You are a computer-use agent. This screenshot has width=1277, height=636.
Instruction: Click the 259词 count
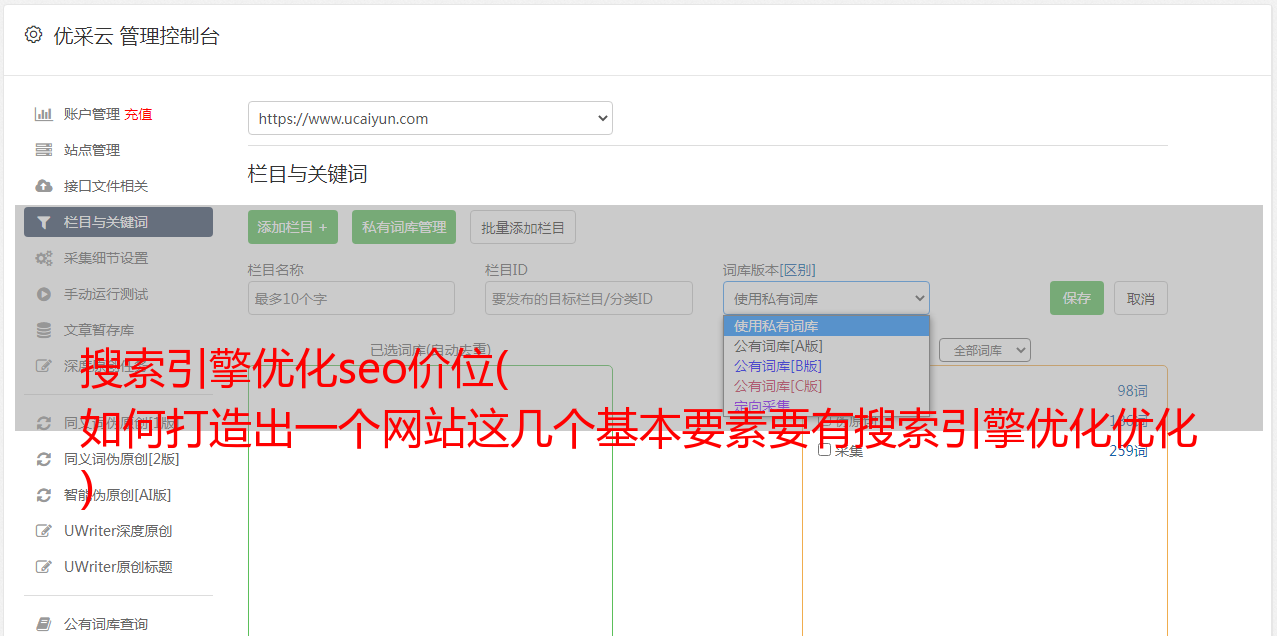pos(1128,451)
